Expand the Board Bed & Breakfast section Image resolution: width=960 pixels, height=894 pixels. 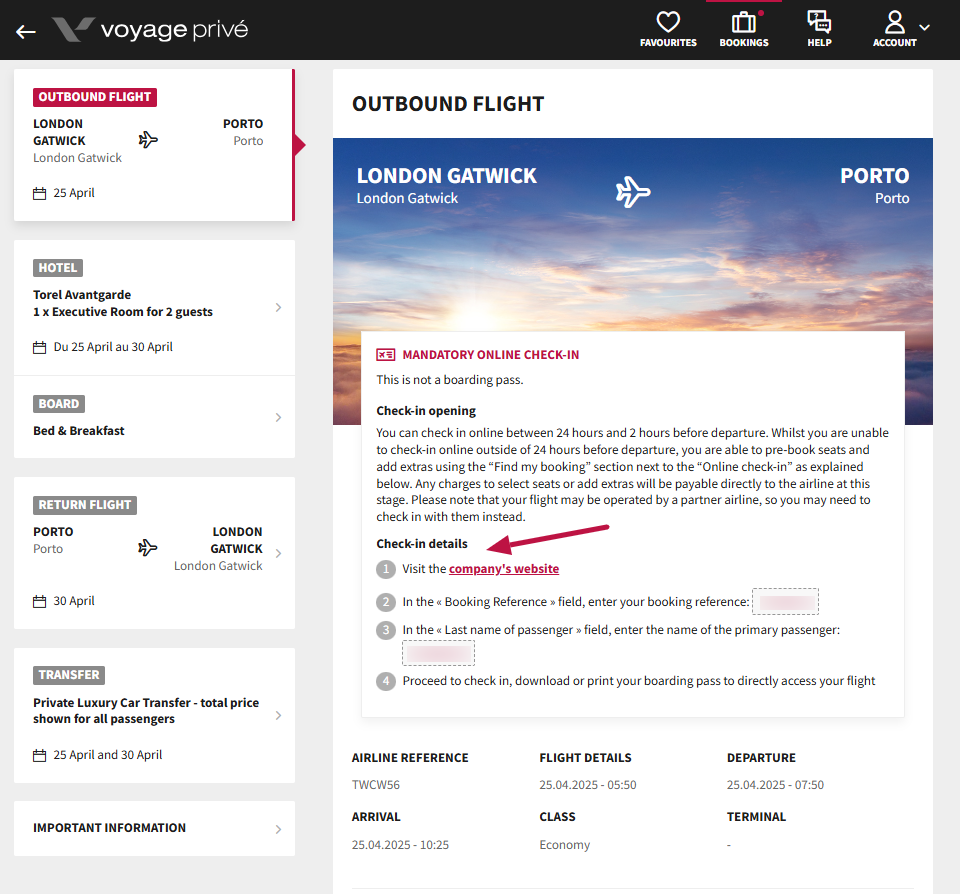click(154, 417)
